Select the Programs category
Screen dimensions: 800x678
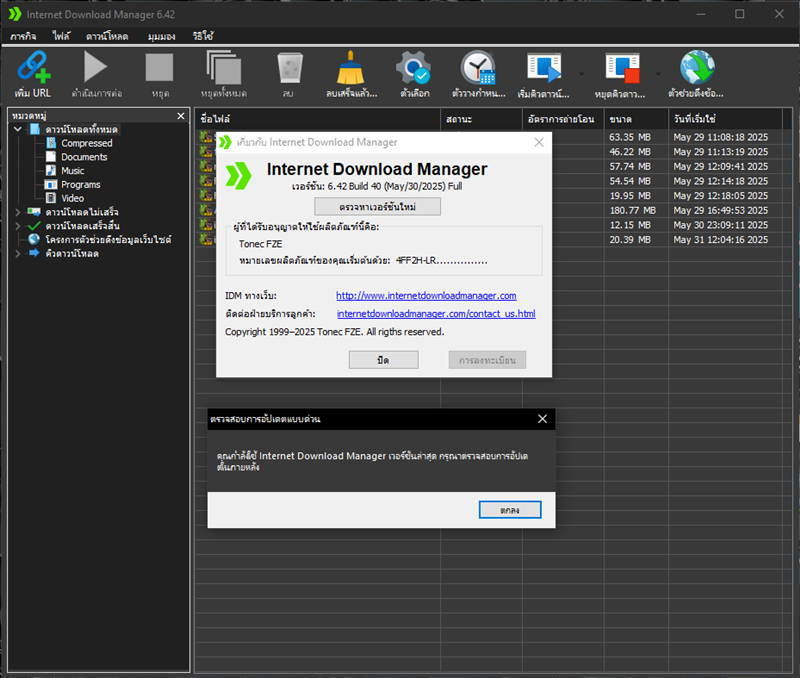81,185
